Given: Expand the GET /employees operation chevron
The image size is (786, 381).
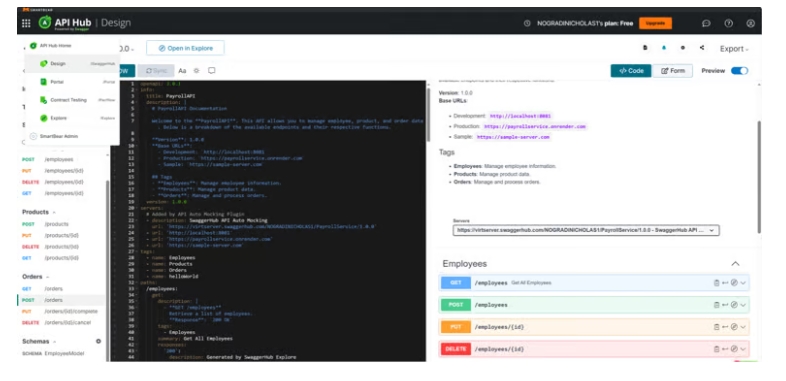Looking at the screenshot, I should [x=743, y=283].
